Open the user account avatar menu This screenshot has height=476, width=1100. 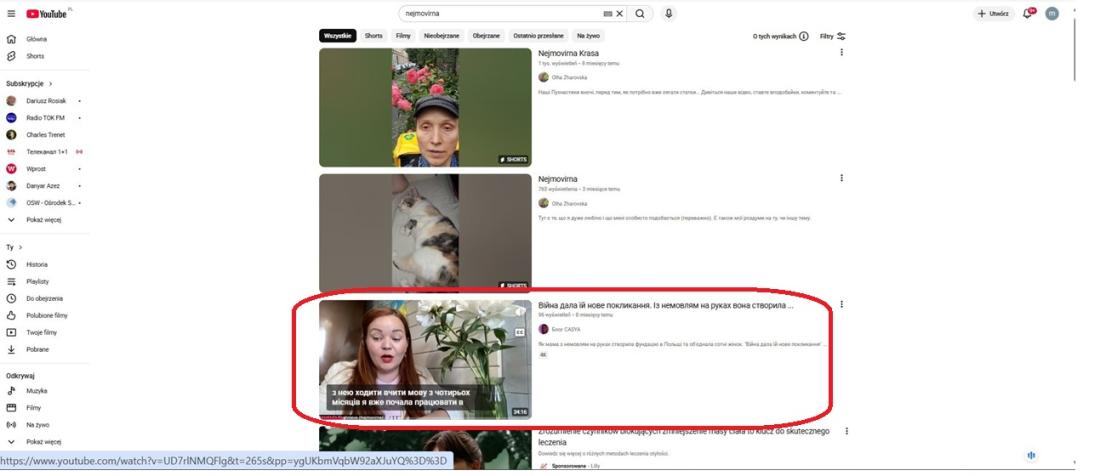1052,14
